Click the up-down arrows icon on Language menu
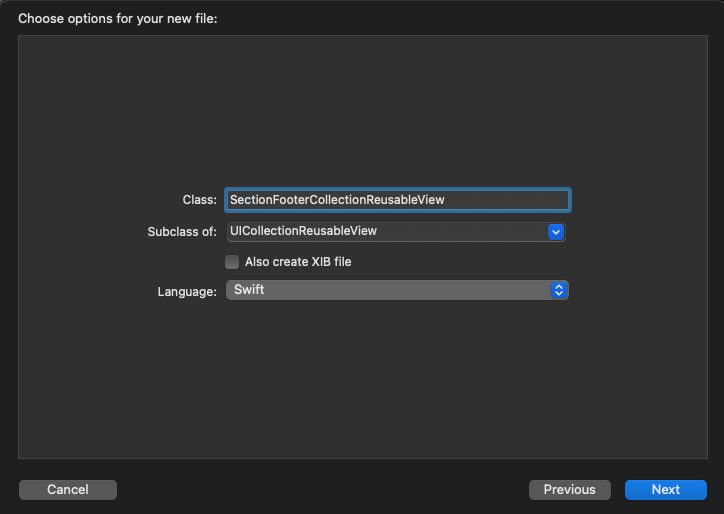 click(559, 290)
